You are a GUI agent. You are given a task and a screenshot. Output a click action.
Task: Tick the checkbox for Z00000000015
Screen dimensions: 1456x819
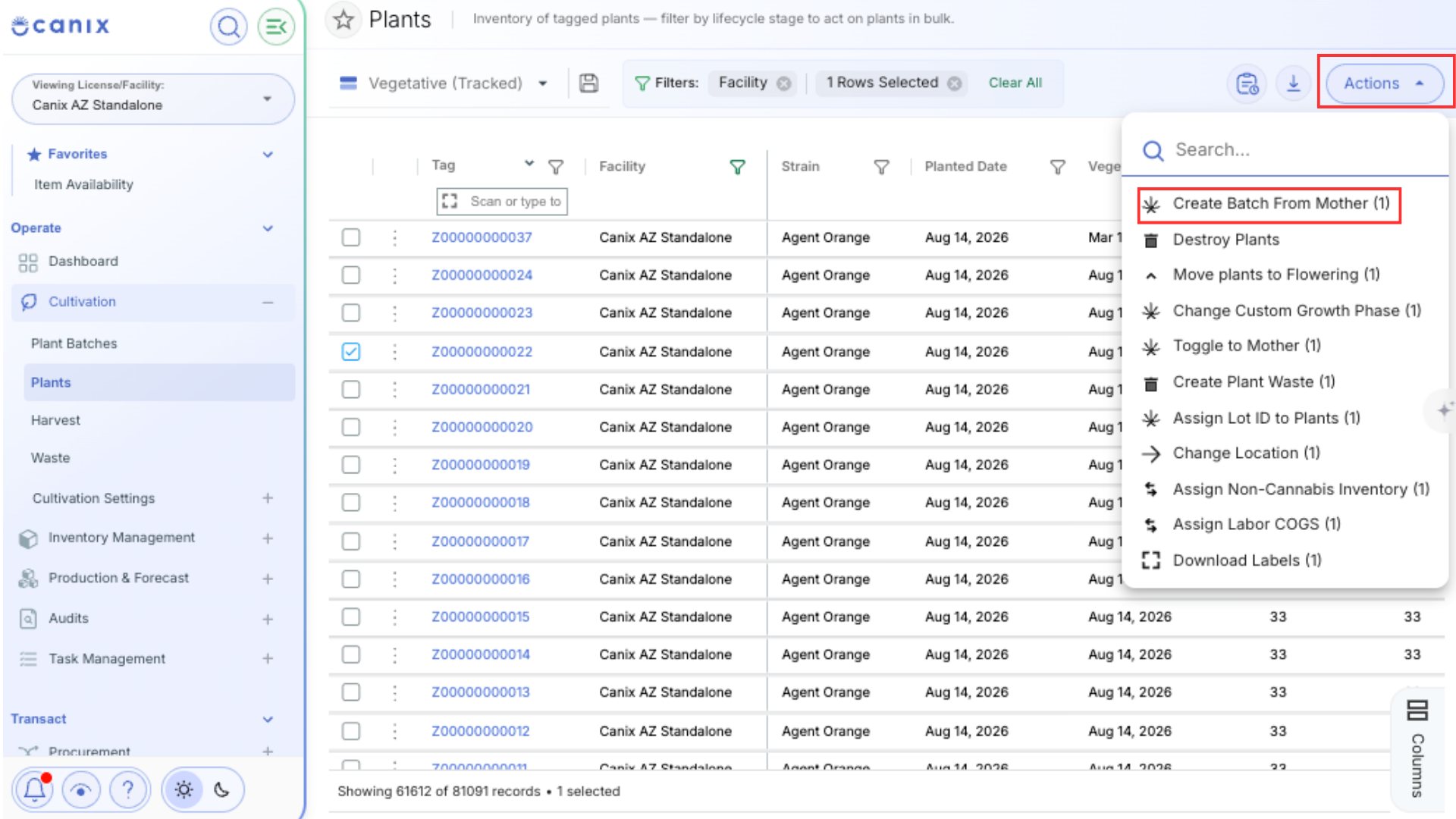coord(350,617)
